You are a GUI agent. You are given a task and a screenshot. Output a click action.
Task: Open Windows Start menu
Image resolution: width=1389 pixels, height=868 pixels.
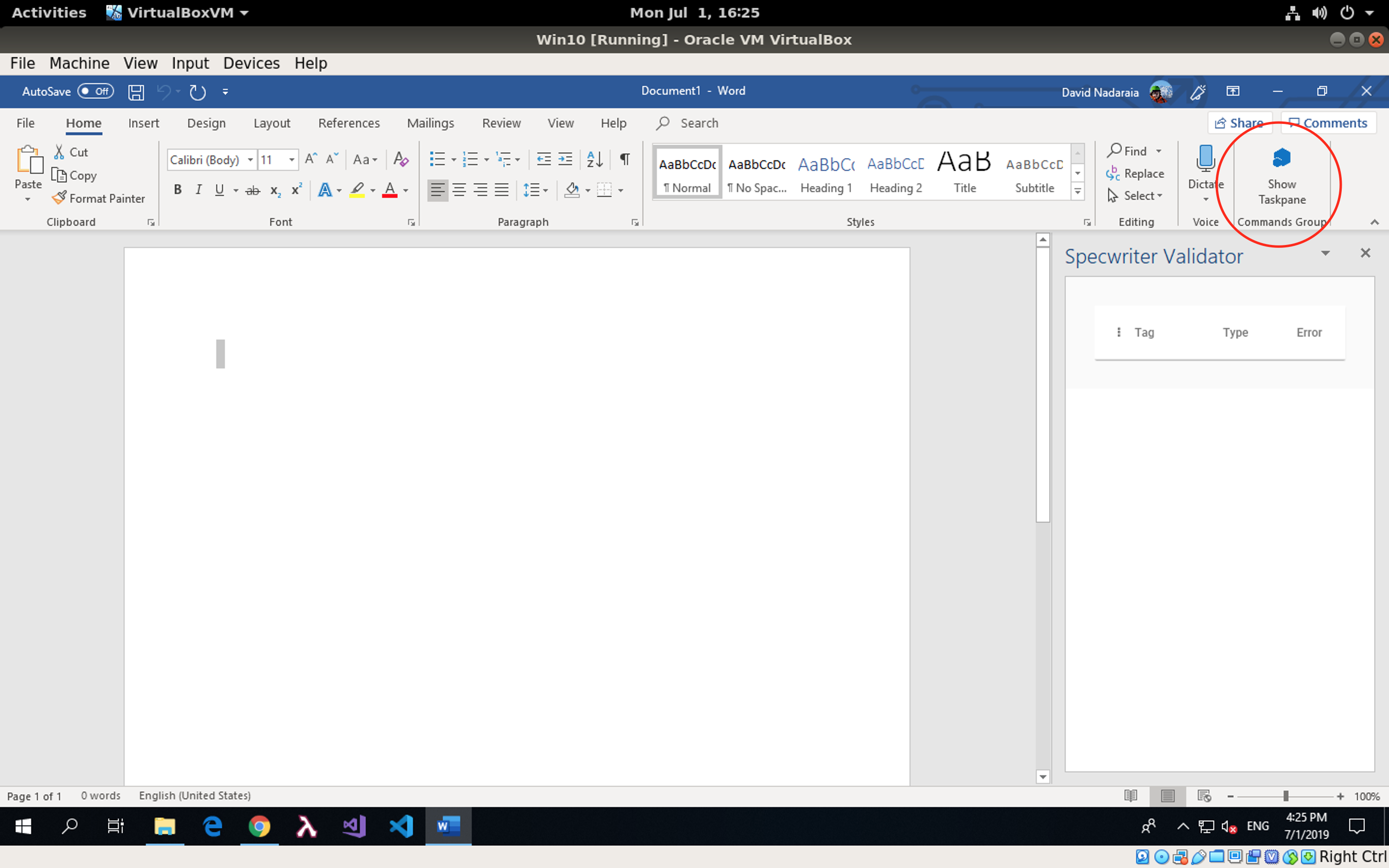coord(23,827)
